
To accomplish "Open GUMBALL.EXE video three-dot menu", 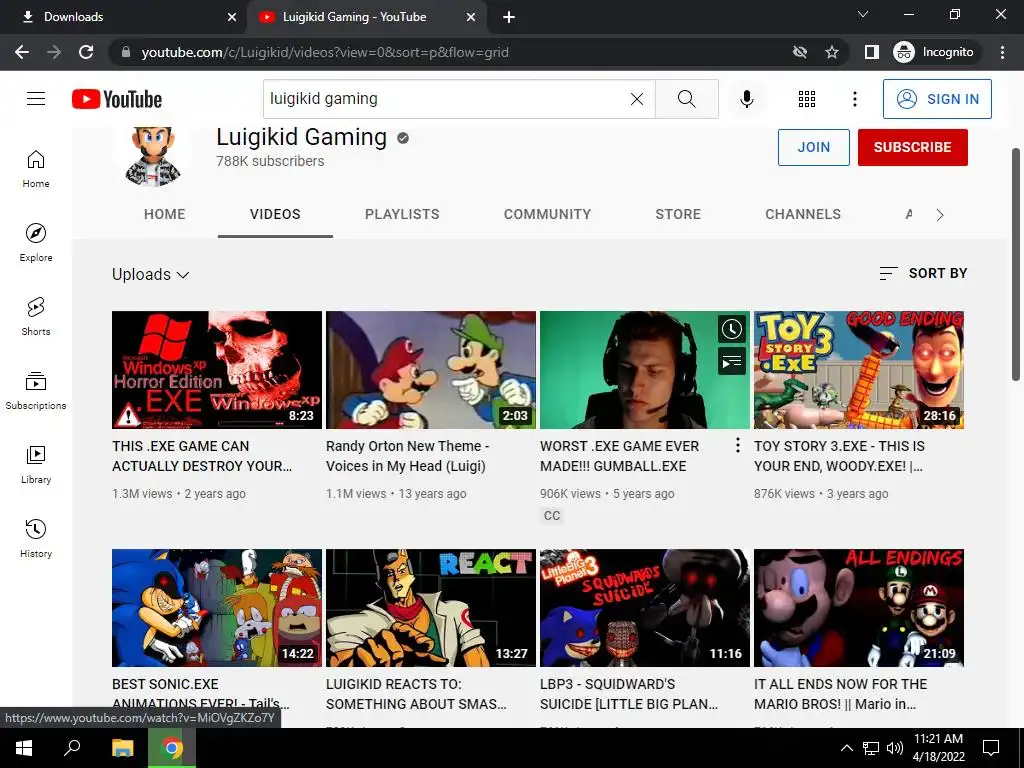I will [x=737, y=445].
